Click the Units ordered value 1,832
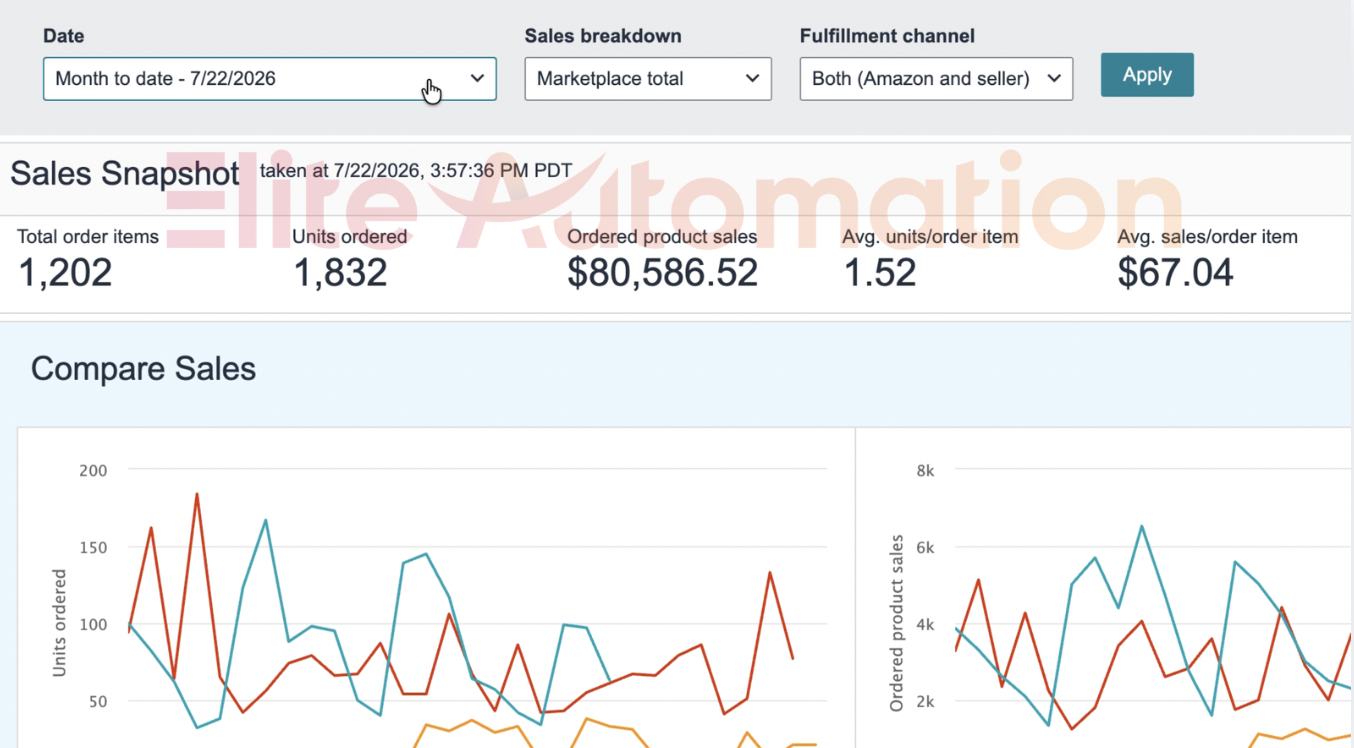Viewport: 1354px width, 748px height. click(x=340, y=272)
